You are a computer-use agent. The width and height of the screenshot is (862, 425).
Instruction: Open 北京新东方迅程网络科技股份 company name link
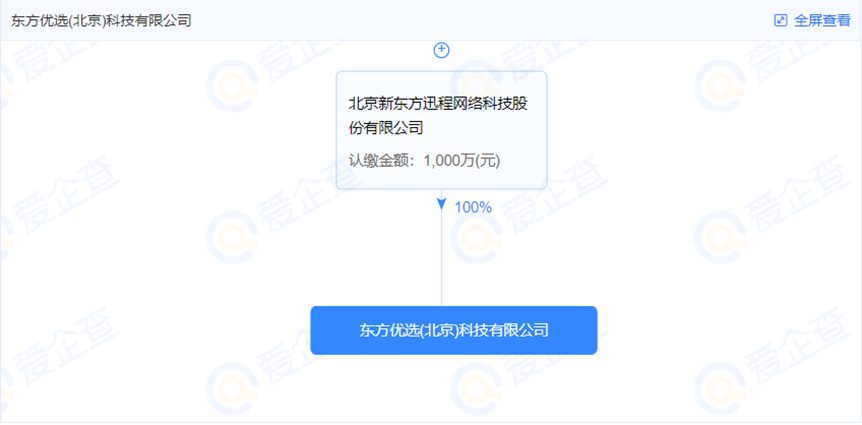(438, 104)
